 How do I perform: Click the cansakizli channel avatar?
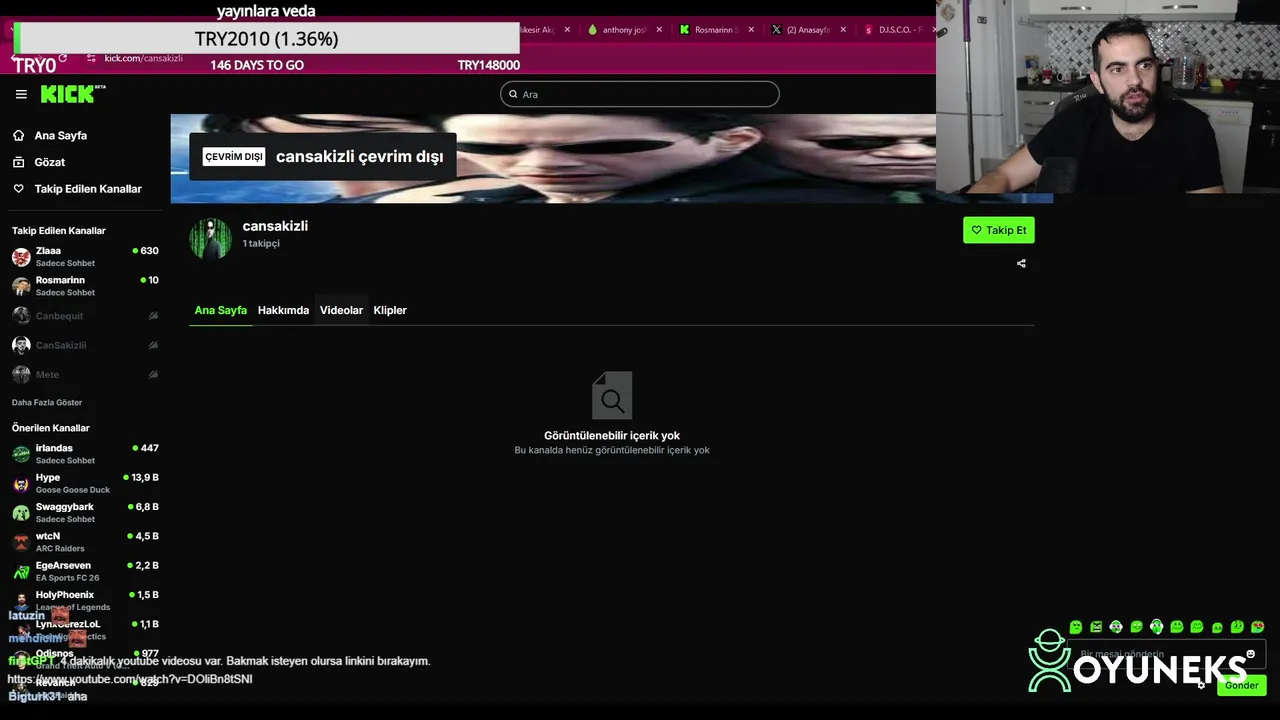click(210, 238)
